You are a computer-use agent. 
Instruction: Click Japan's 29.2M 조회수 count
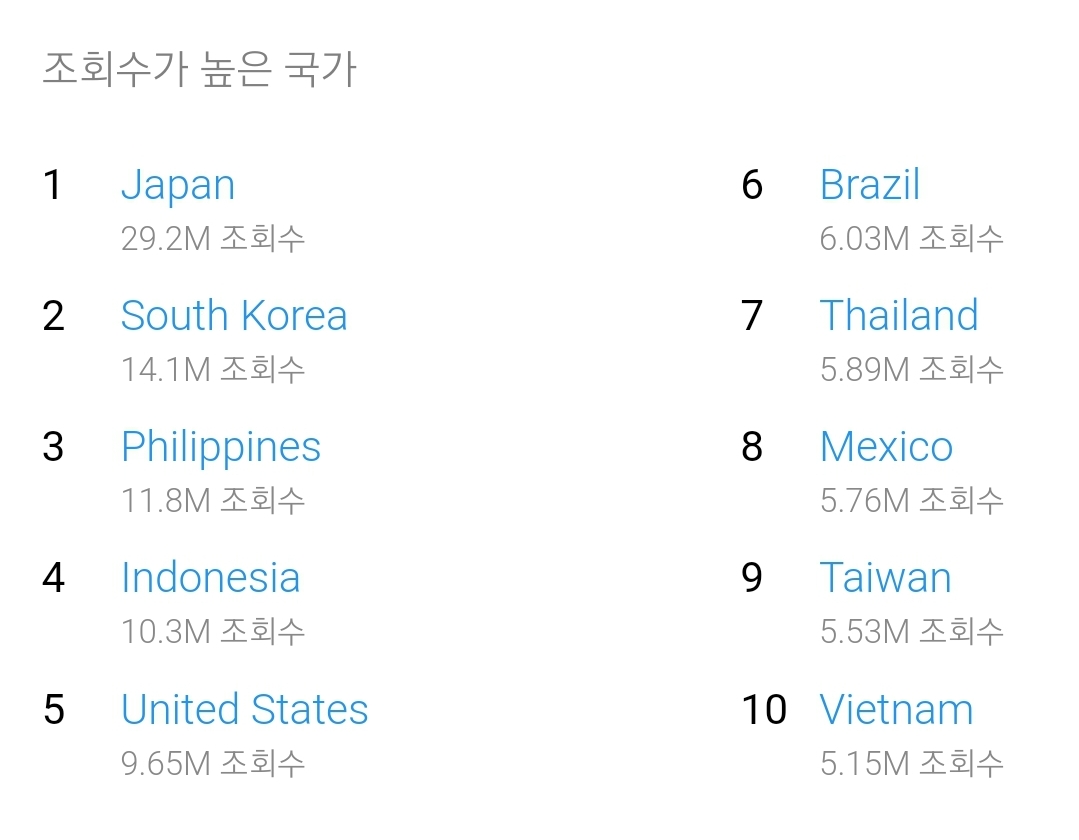213,239
